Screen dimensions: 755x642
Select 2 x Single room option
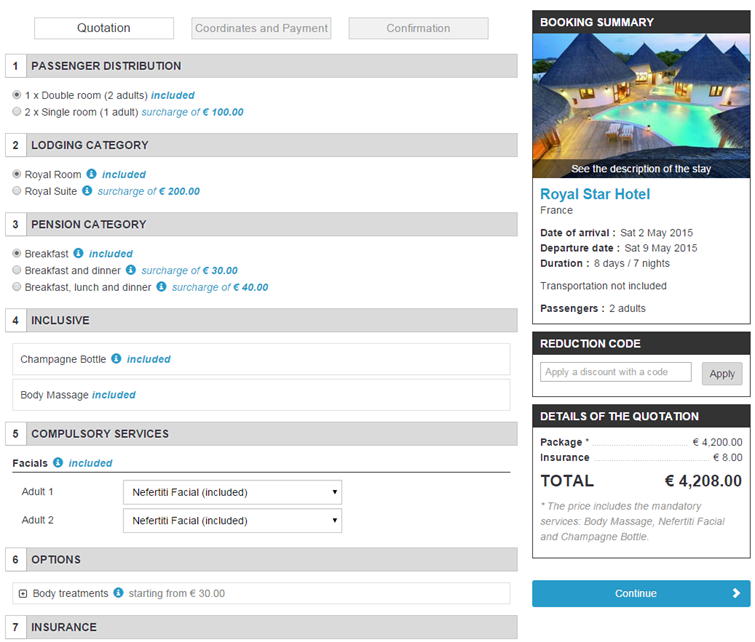(x=17, y=112)
